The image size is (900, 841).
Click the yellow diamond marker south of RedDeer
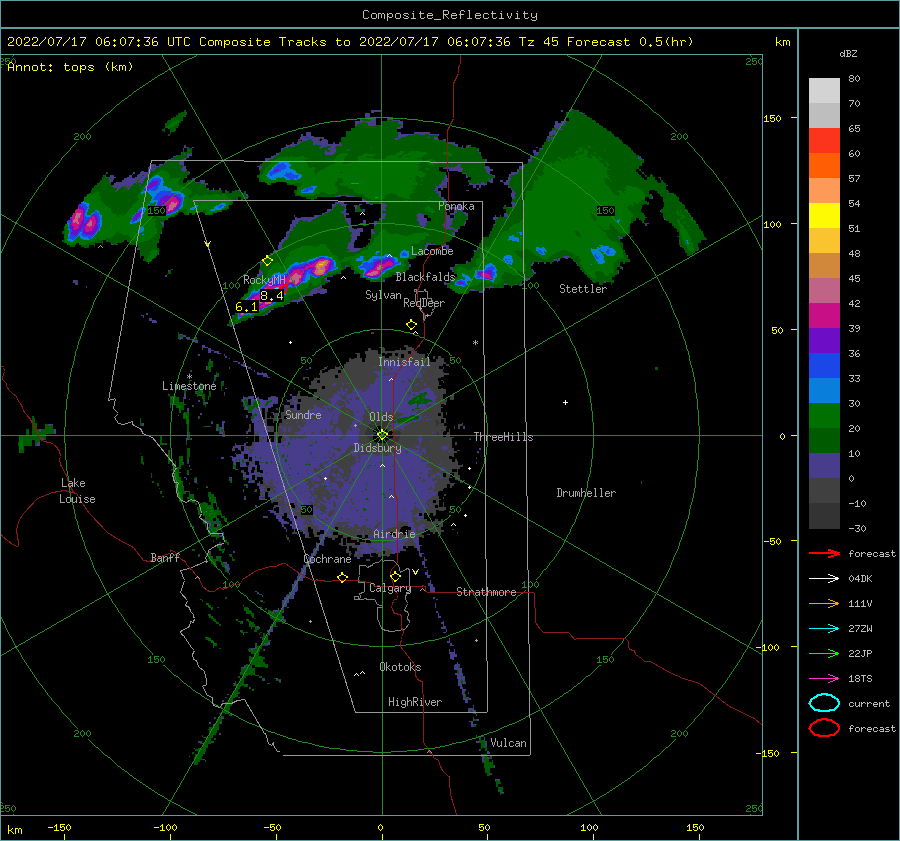412,325
